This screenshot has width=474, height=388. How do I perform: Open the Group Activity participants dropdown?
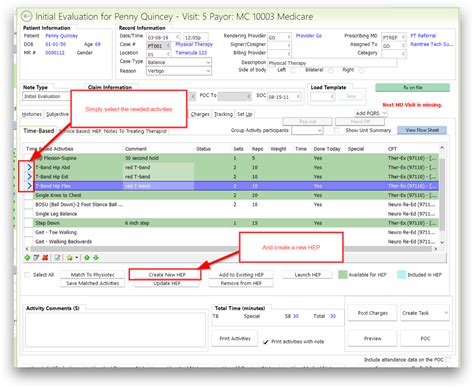(307, 130)
